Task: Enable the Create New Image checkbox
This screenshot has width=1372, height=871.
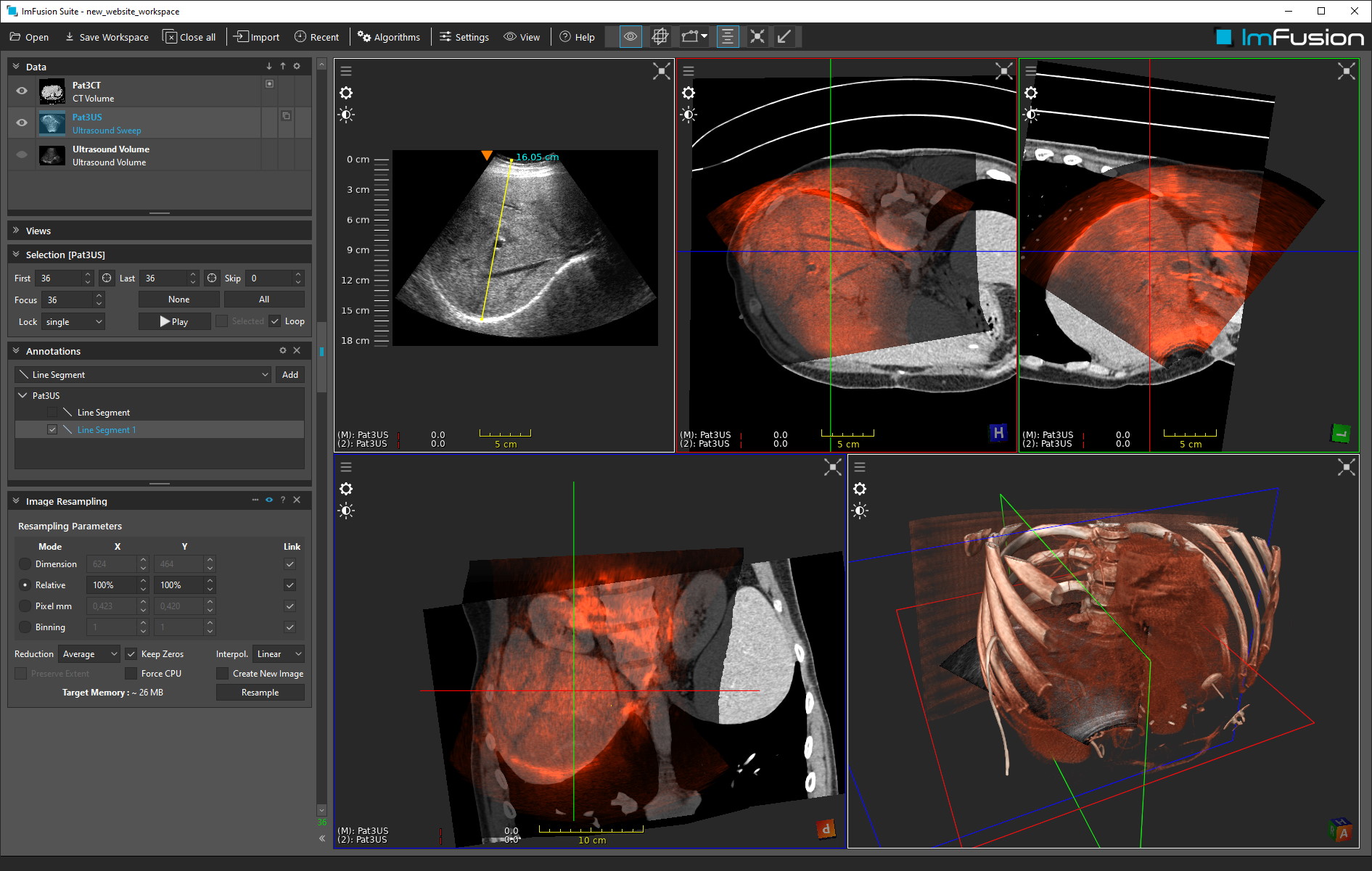Action: click(223, 674)
